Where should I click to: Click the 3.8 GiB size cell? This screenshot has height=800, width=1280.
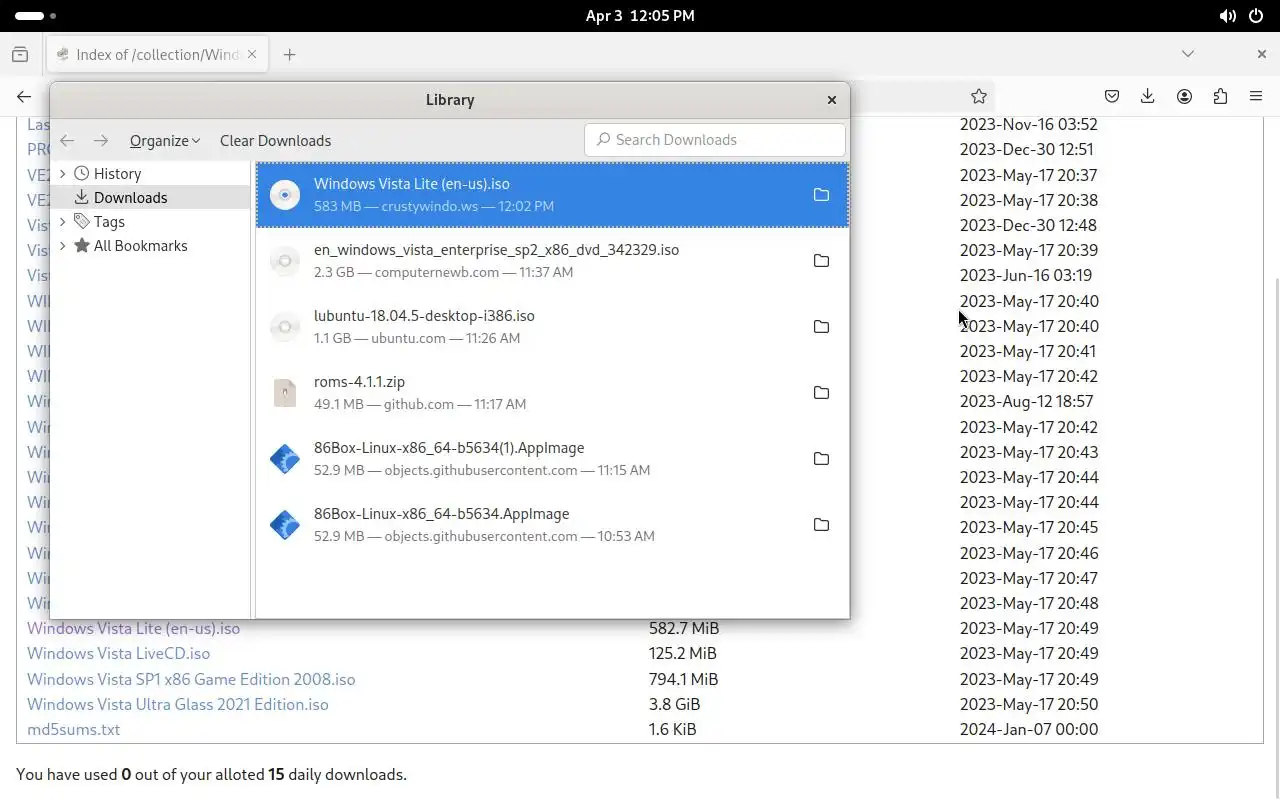(675, 704)
